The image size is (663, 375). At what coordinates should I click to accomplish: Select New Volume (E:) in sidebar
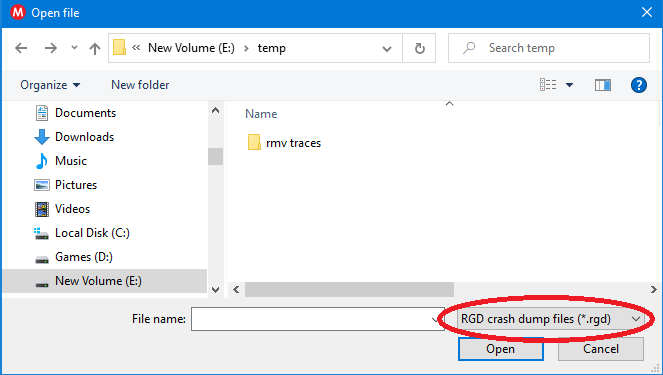tap(104, 281)
